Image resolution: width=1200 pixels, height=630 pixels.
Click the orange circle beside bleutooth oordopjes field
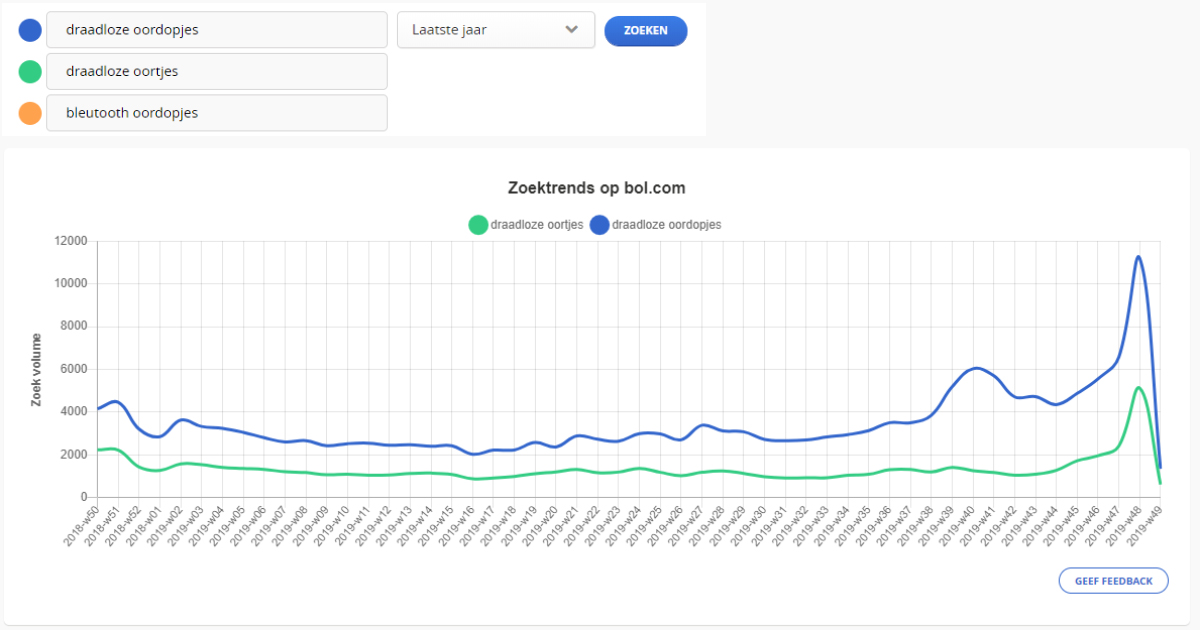click(x=30, y=113)
